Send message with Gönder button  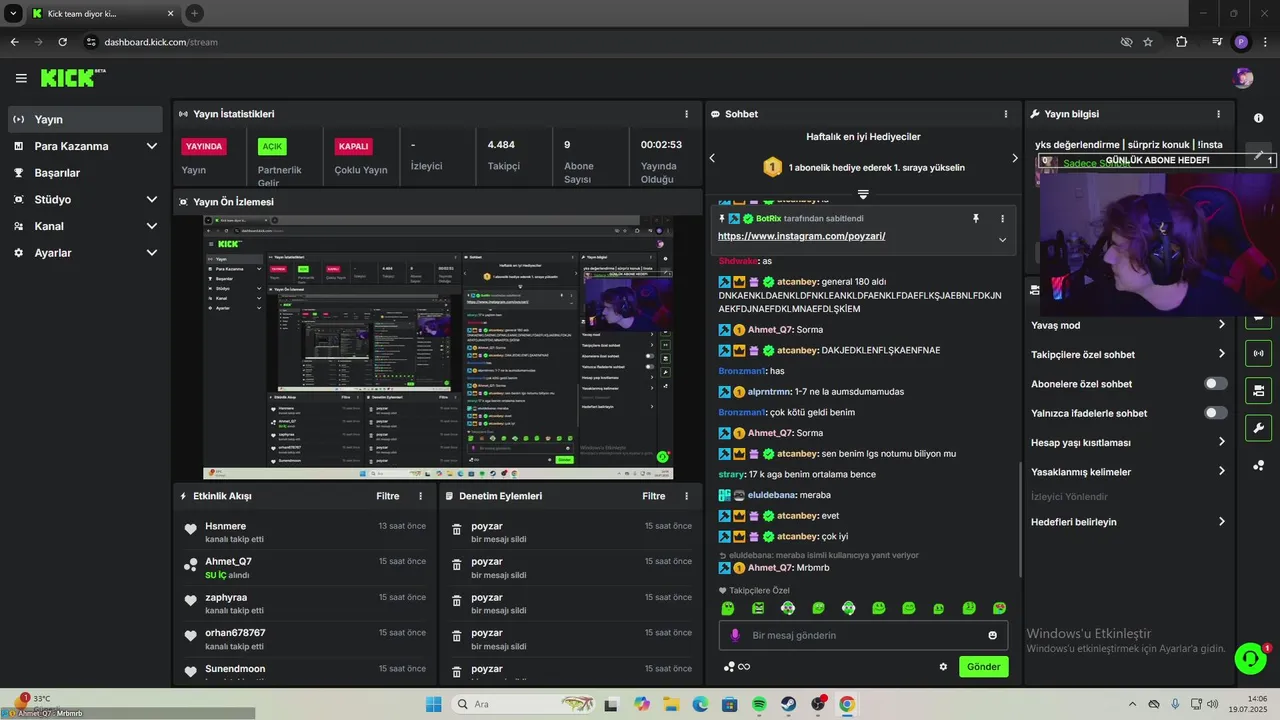tap(984, 667)
